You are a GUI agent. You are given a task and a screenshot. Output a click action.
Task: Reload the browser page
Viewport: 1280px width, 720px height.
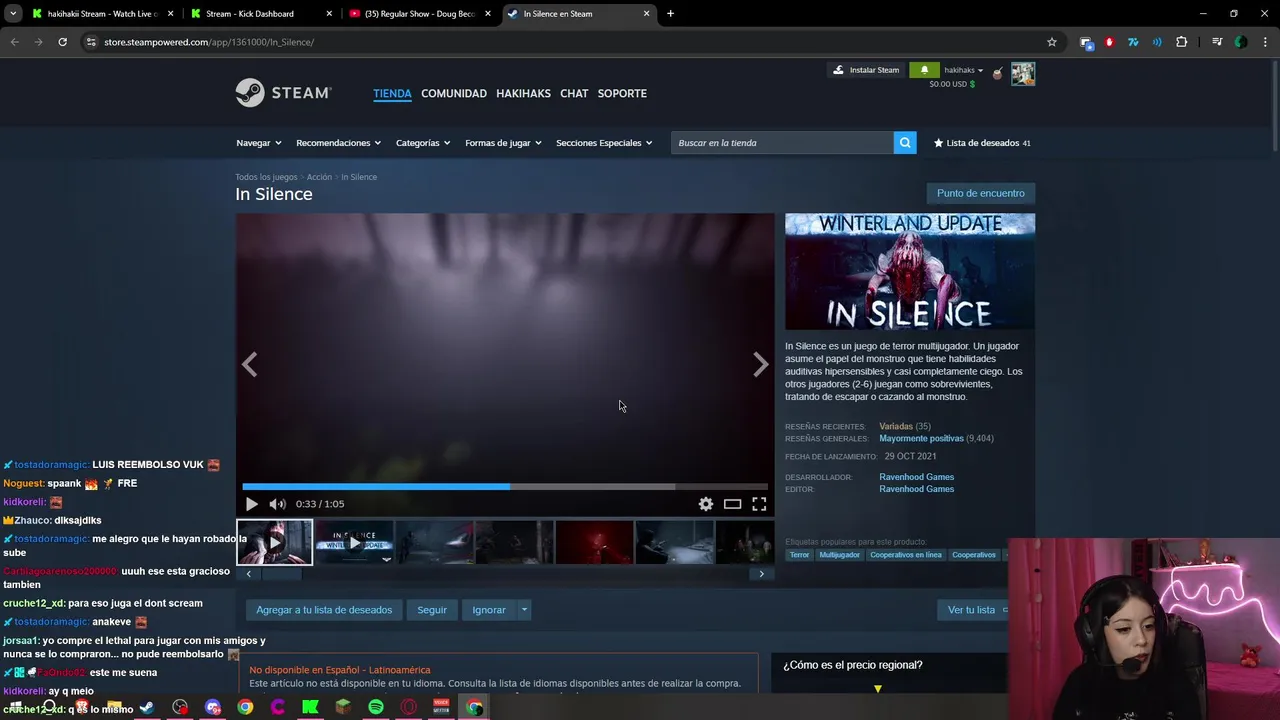click(x=62, y=42)
